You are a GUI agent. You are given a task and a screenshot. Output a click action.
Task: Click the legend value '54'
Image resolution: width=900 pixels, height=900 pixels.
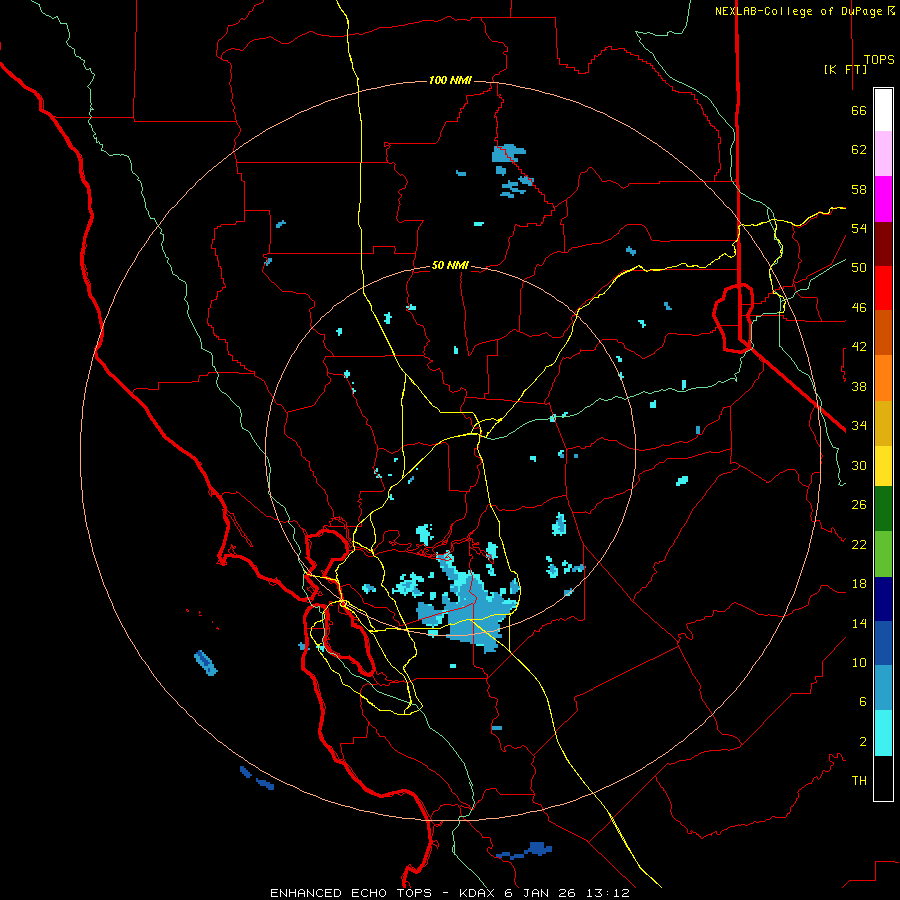pos(859,228)
